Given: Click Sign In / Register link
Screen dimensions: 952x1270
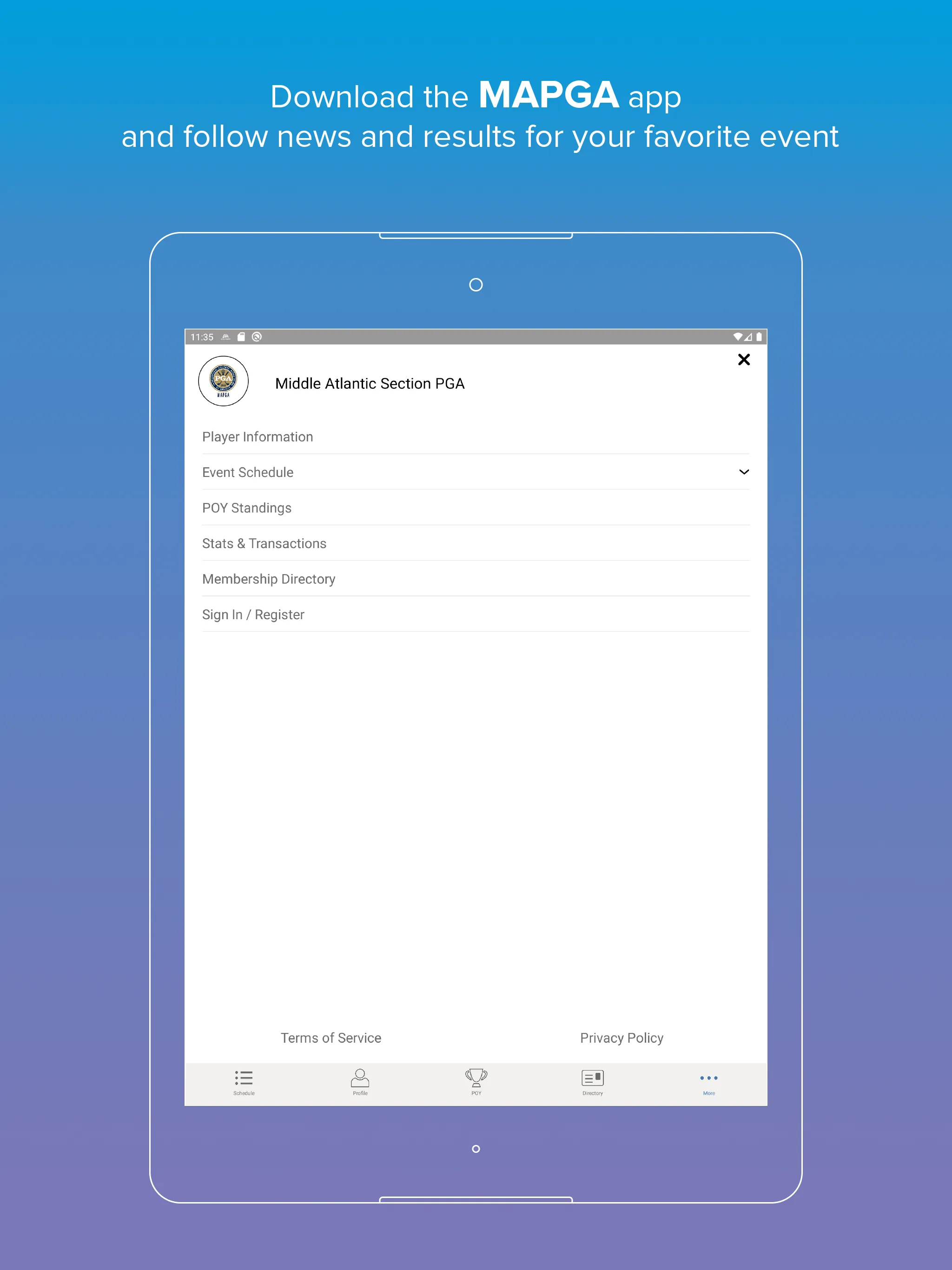Looking at the screenshot, I should 254,614.
